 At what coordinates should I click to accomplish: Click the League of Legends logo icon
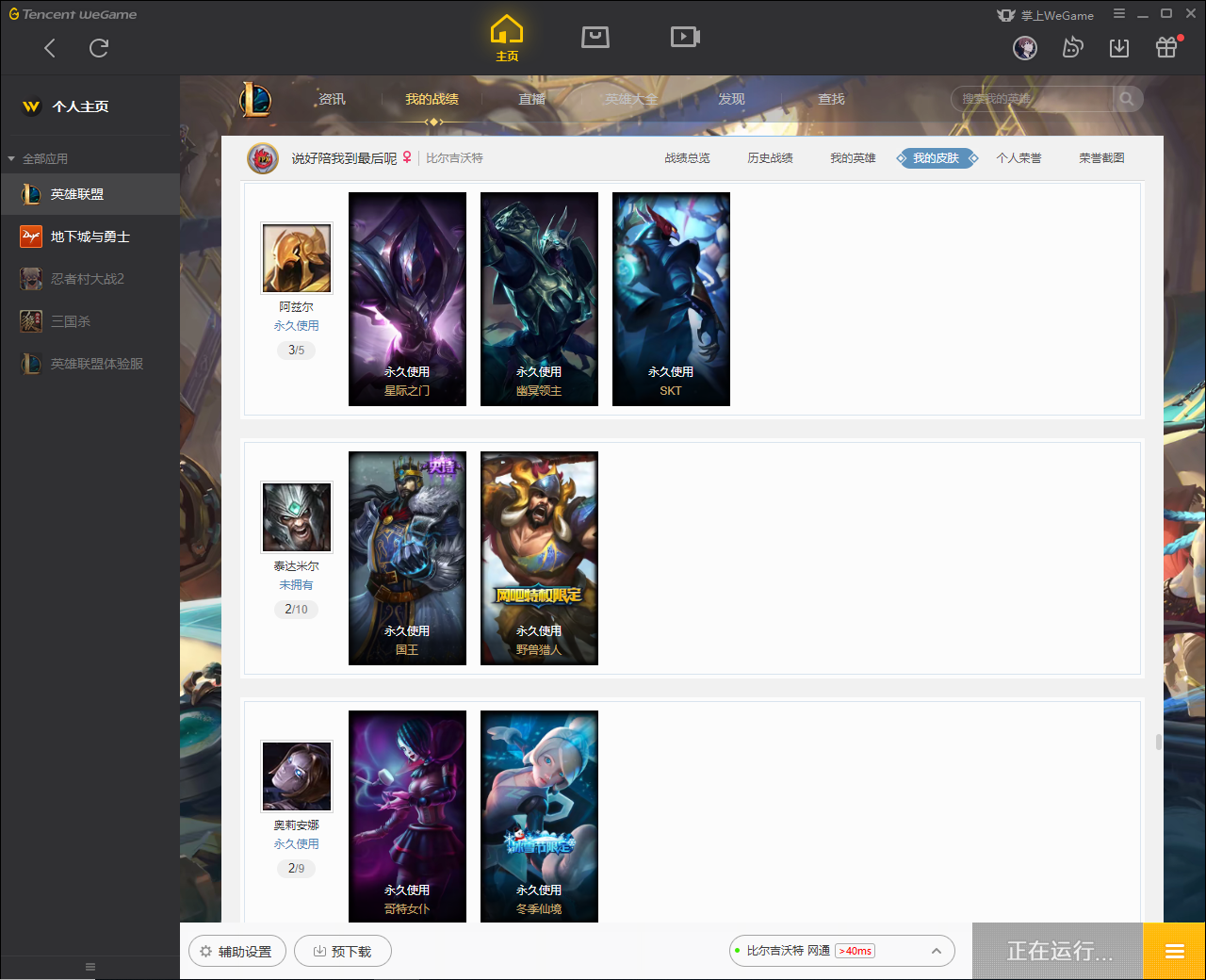(255, 99)
